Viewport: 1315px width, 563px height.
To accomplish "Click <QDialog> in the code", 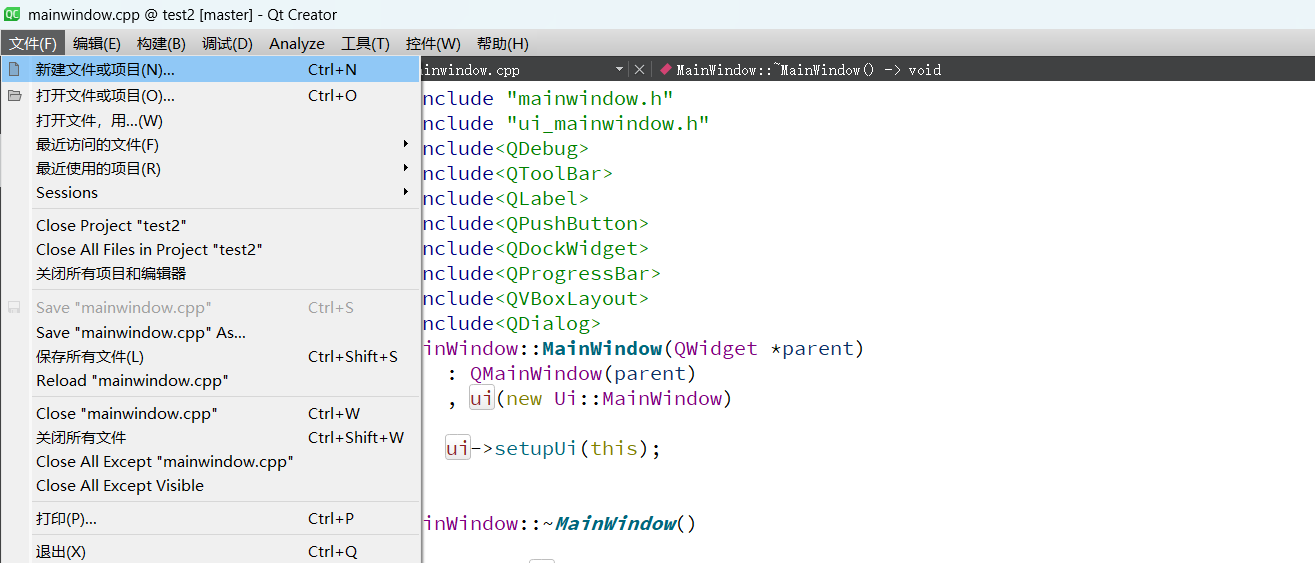I will pos(548,323).
